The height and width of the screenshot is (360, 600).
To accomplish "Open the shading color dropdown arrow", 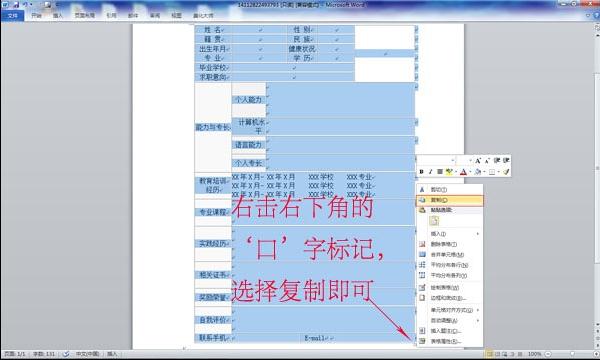I will coord(484,172).
